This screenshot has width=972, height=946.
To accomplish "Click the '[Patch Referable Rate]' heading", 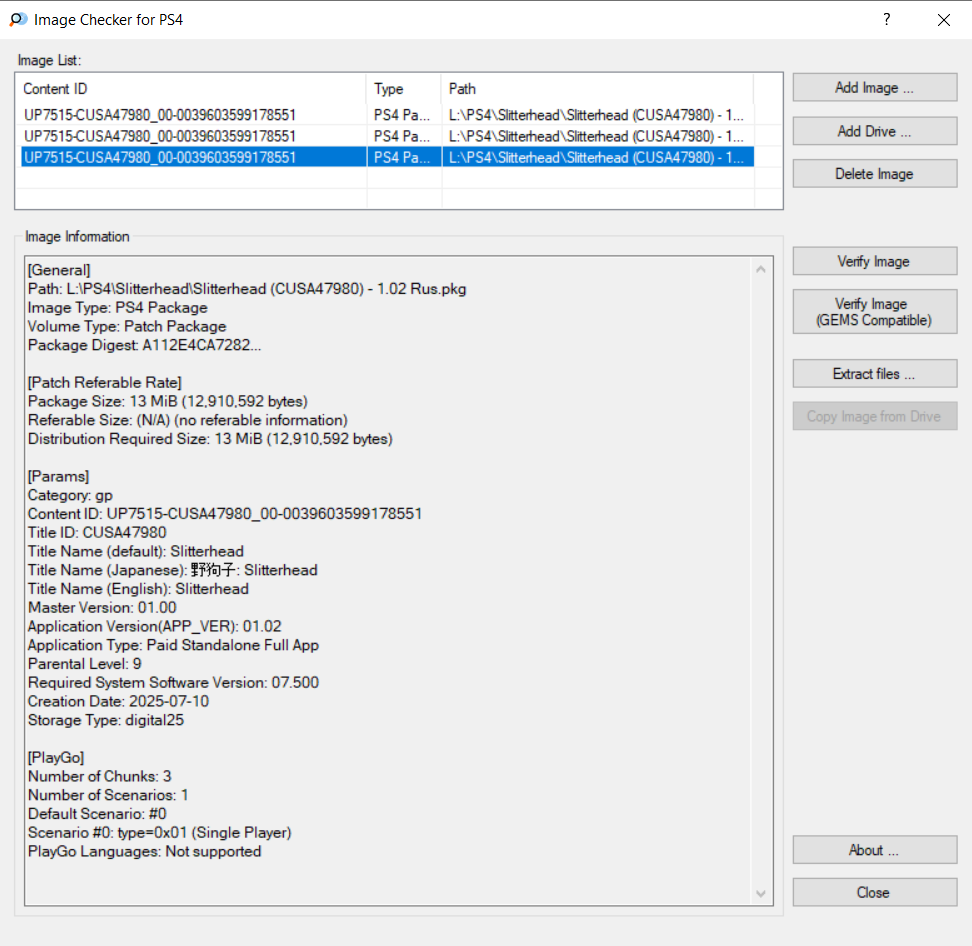I will coord(105,382).
